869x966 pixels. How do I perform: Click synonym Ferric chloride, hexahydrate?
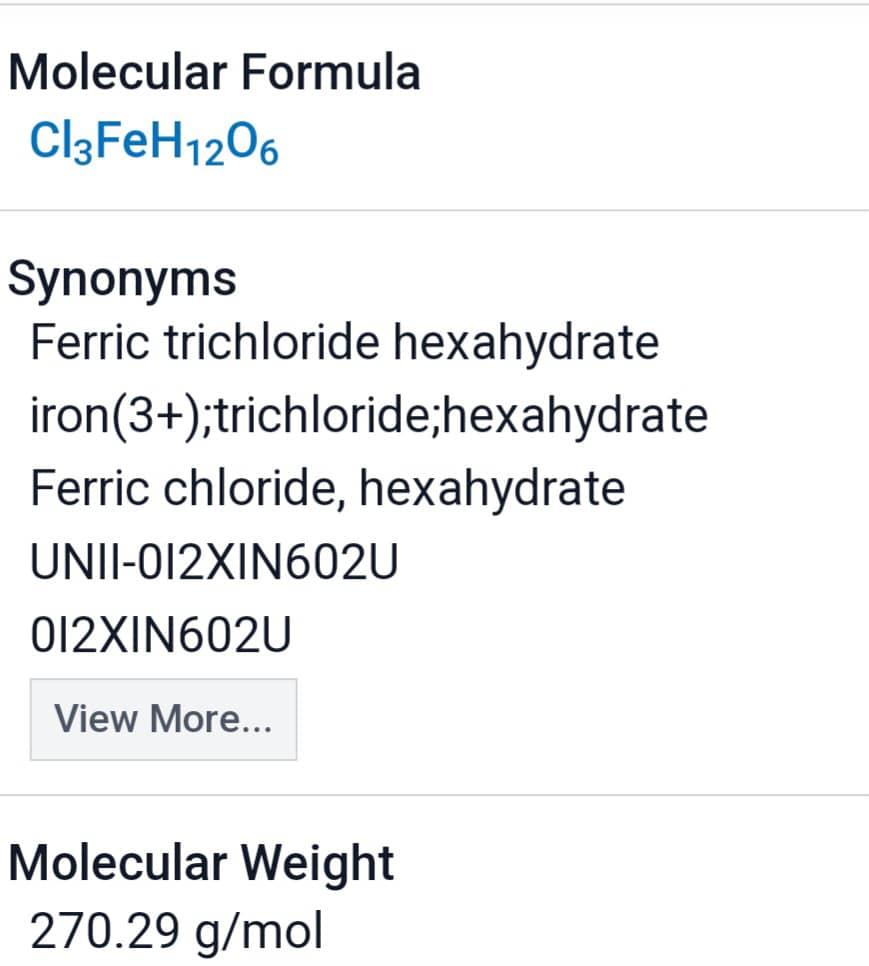[x=328, y=489]
